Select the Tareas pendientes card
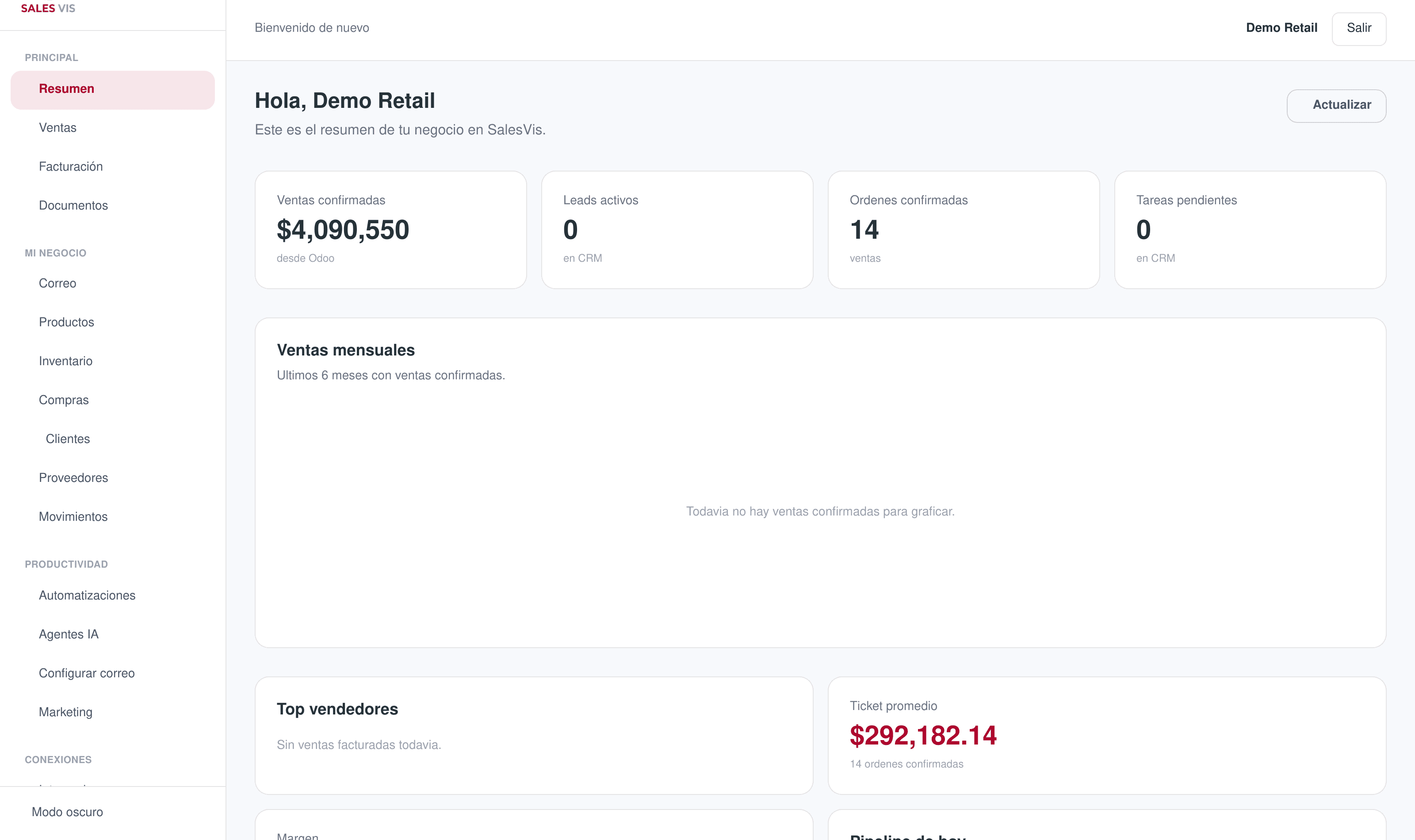Screen dimensions: 1415x840 [x=1250, y=230]
